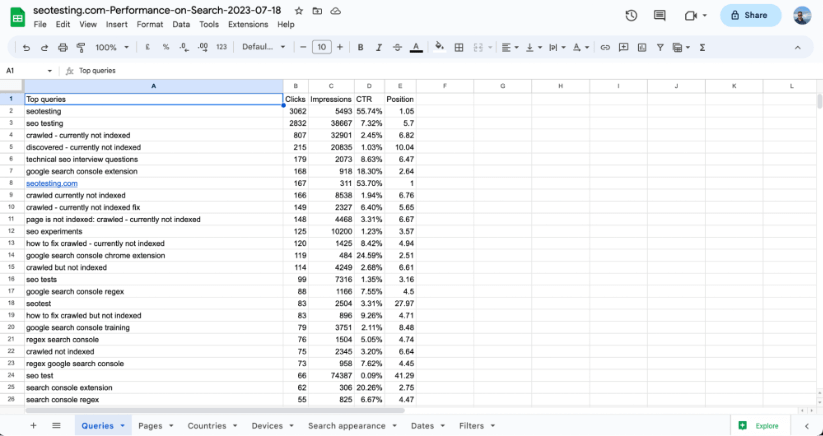
Task: Follow the seotesting.com link in column A
Action: [x=52, y=183]
